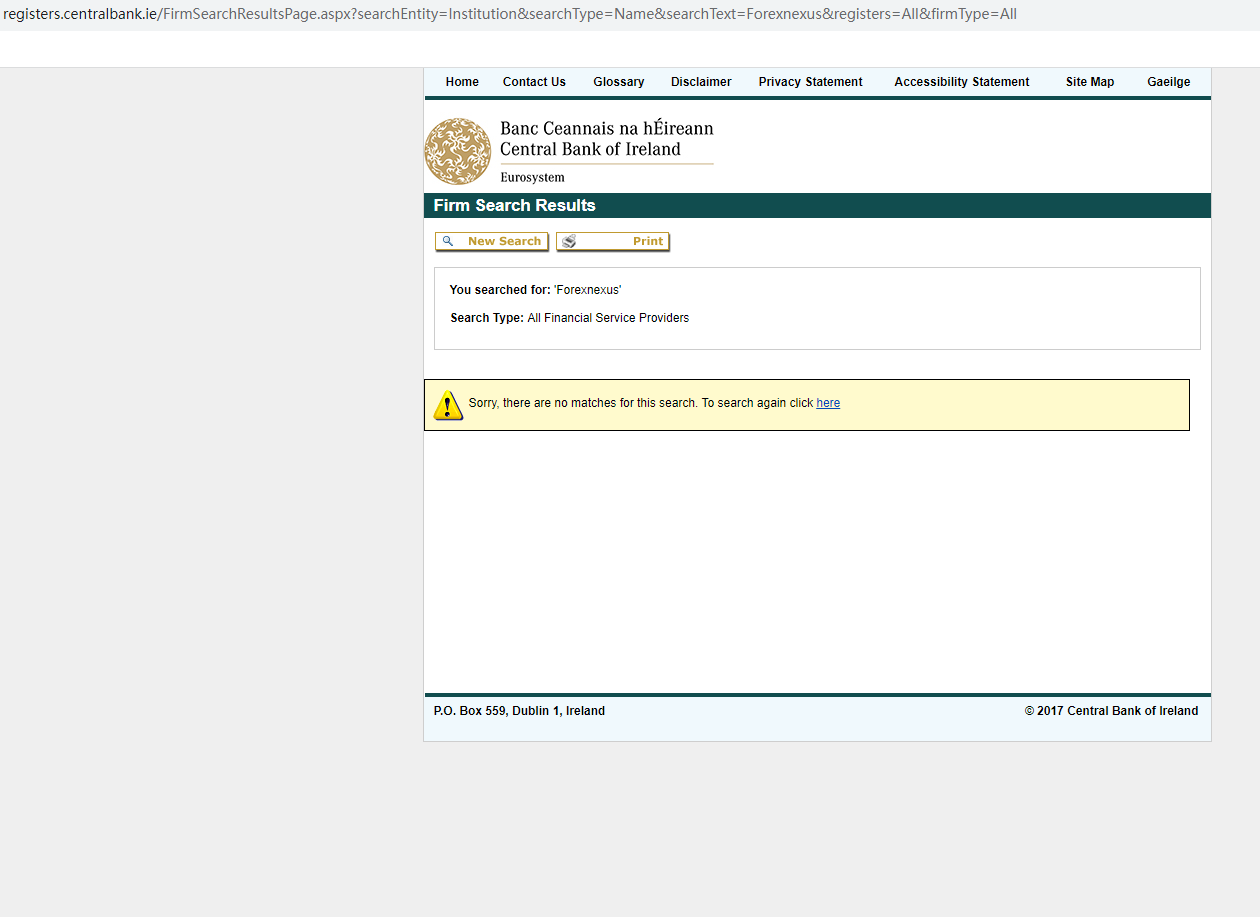
Task: Navigate to the Site Map
Action: tap(1089, 82)
